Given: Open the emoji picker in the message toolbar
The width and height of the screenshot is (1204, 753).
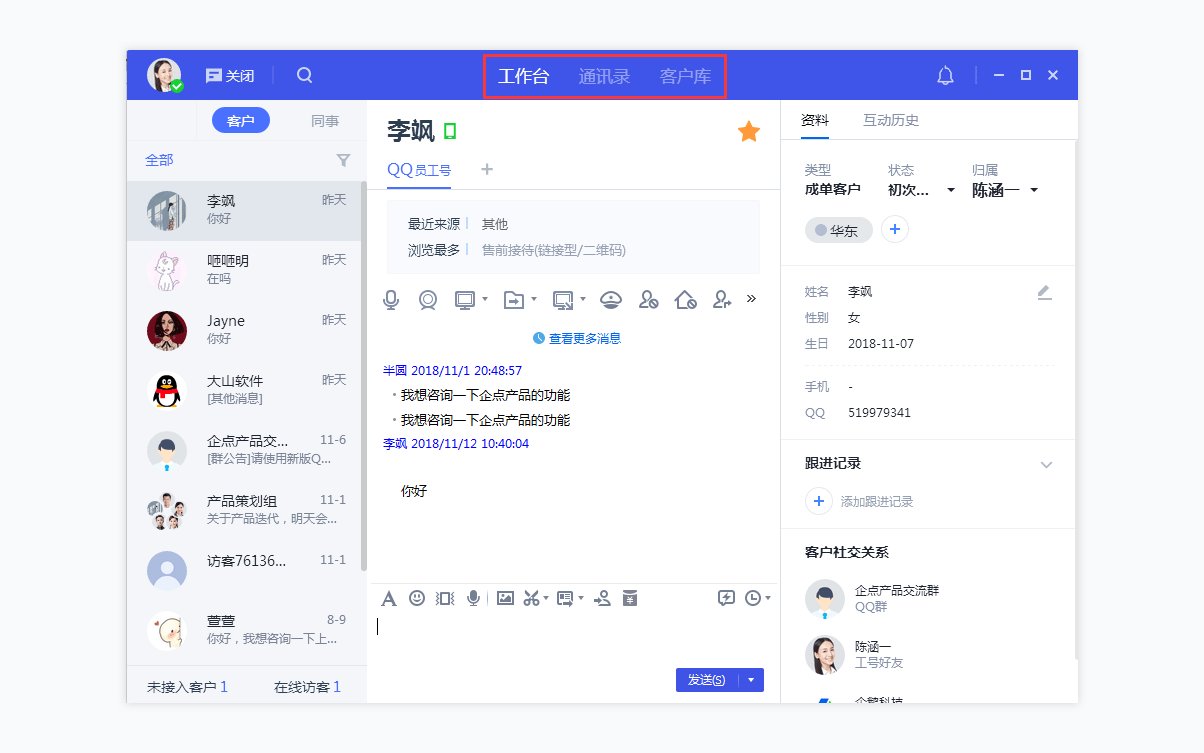Looking at the screenshot, I should pos(417,597).
